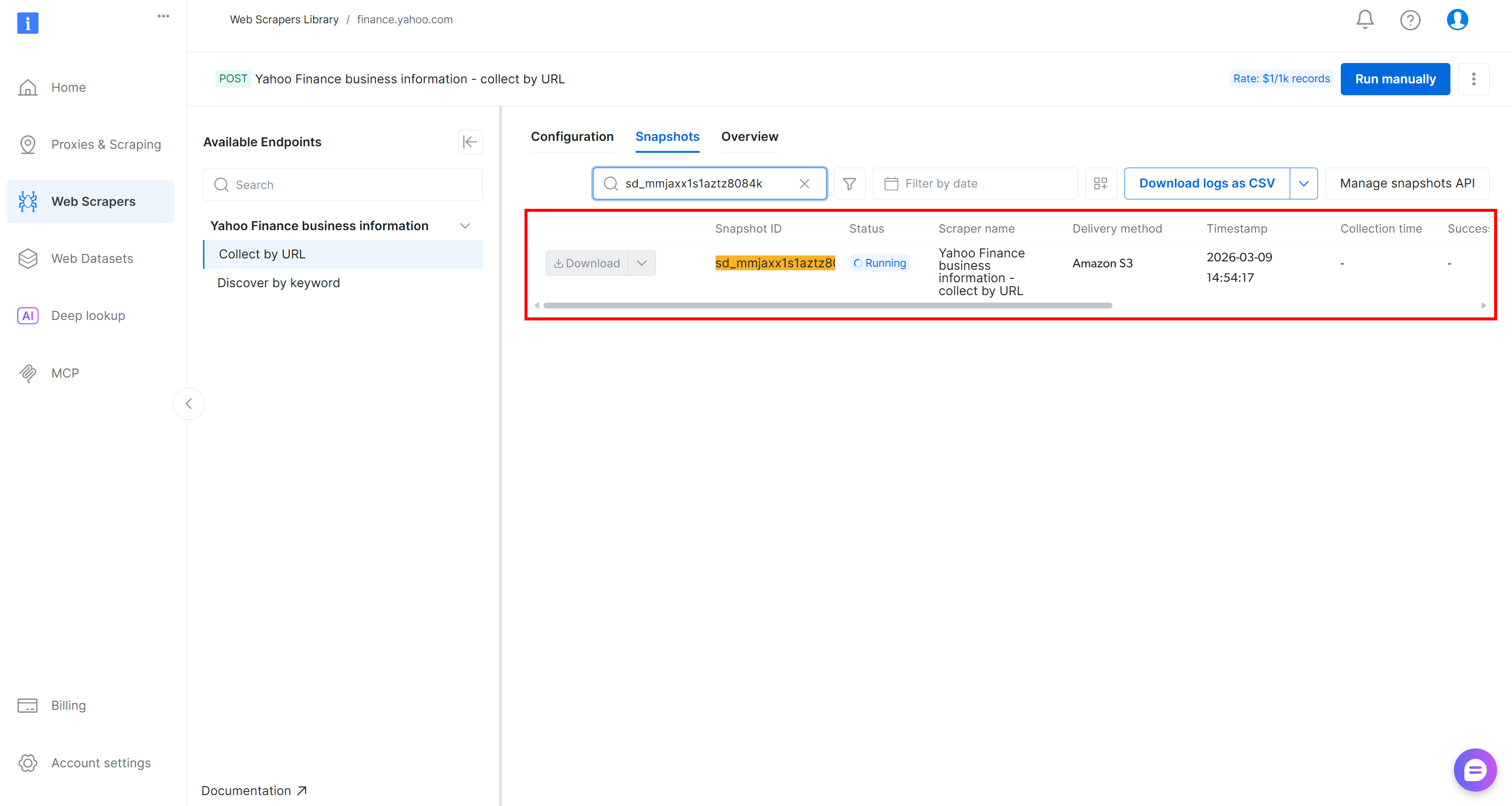Select Web Datasets in the sidebar
The width and height of the screenshot is (1512, 806).
coord(92,258)
